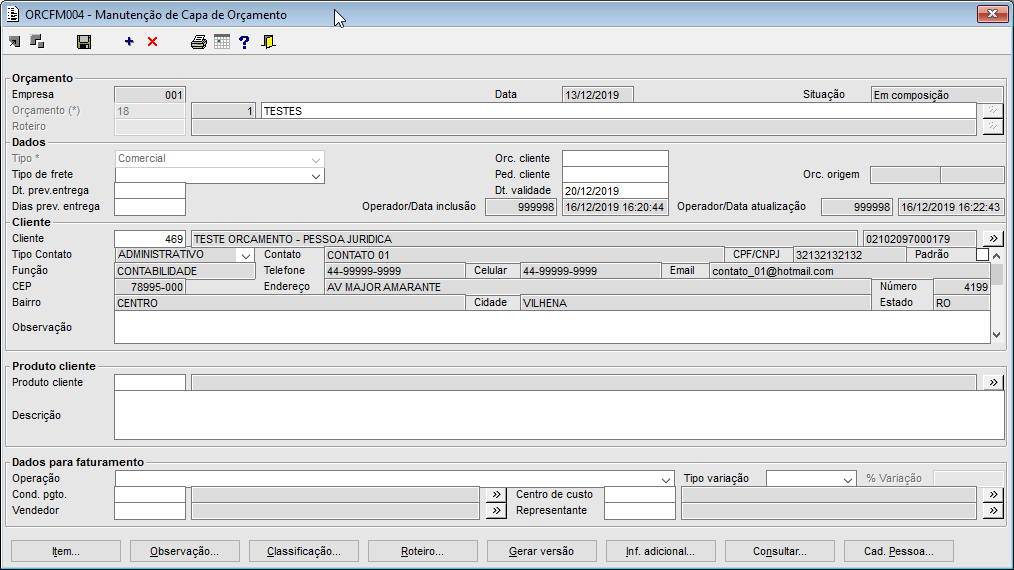Click the Dias prev. entrega field
Image resolution: width=1014 pixels, height=570 pixels.
coord(150,207)
